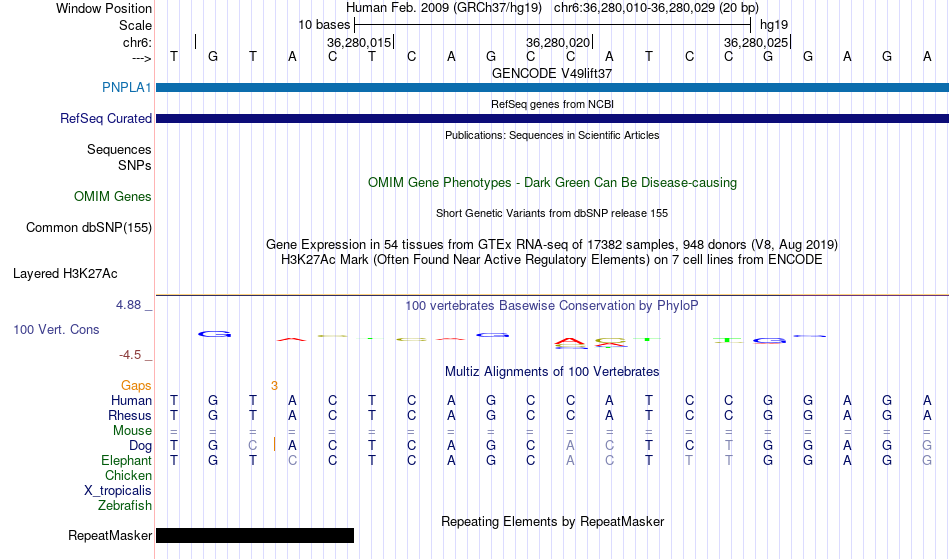Click OMIM Gene Phenotypes track title
Screen dimensions: 950x559
[552, 182]
